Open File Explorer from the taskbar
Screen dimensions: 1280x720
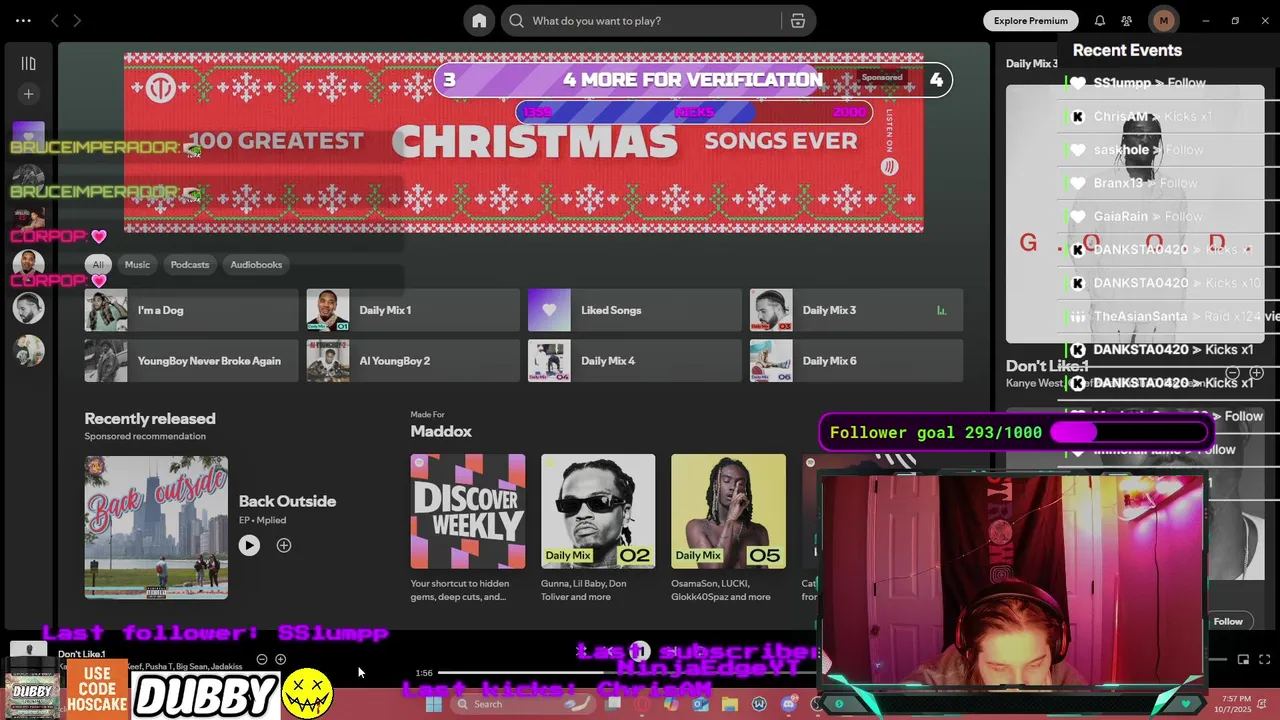729,704
